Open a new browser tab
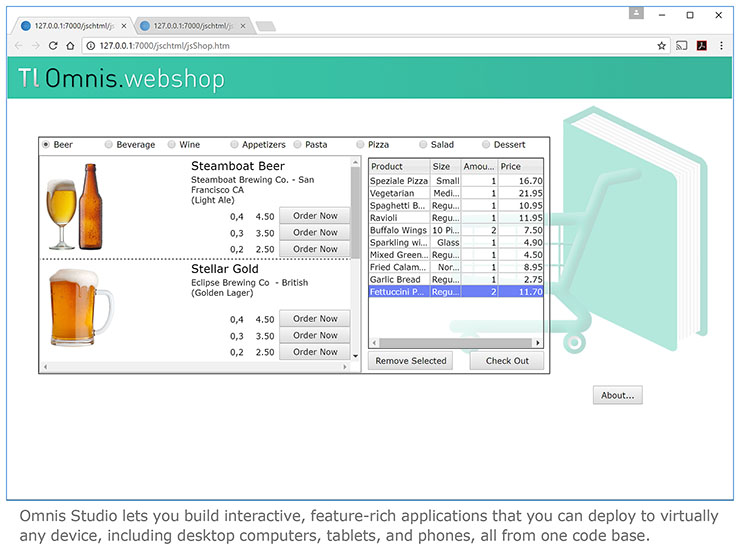This screenshot has height=553, width=740. pyautogui.click(x=265, y=26)
